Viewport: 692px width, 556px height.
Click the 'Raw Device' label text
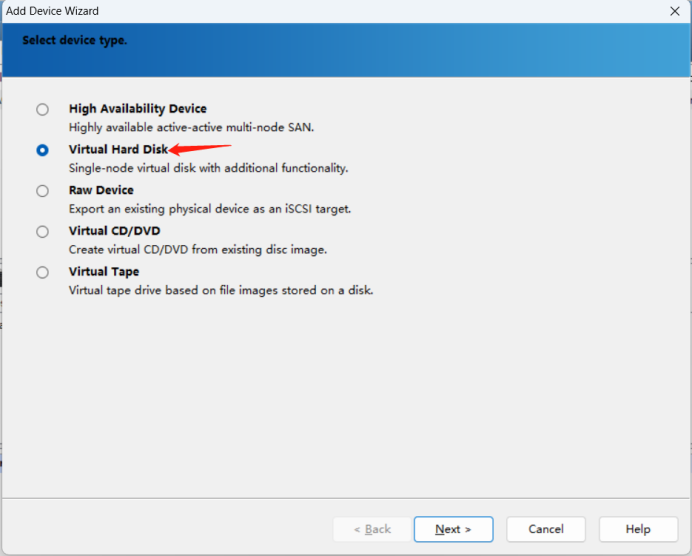click(101, 190)
